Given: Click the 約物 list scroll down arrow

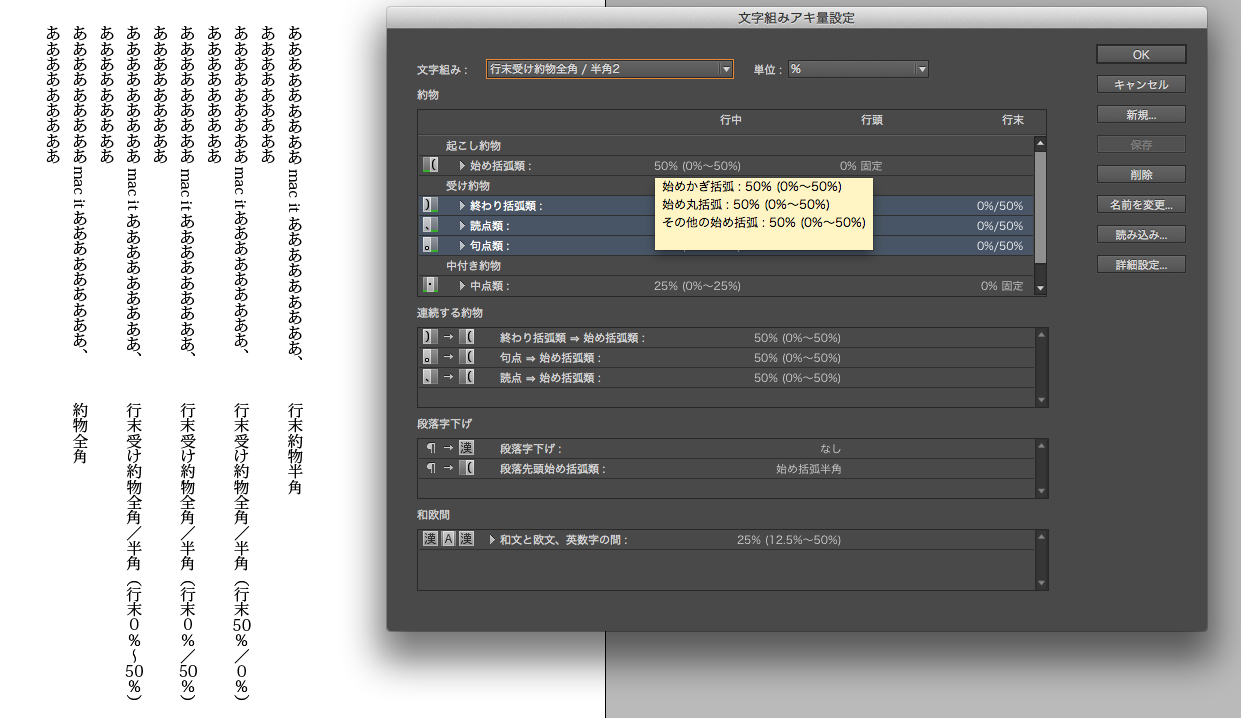Looking at the screenshot, I should [x=1040, y=288].
